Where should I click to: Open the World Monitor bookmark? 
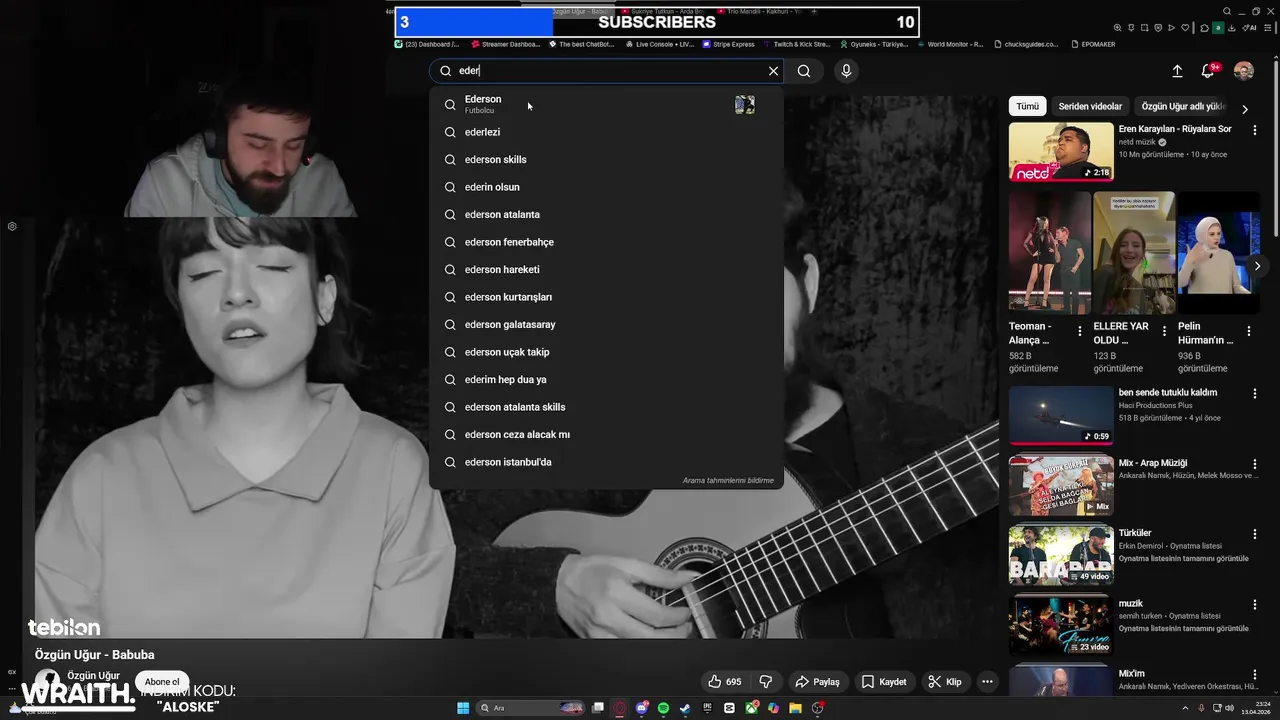(950, 44)
